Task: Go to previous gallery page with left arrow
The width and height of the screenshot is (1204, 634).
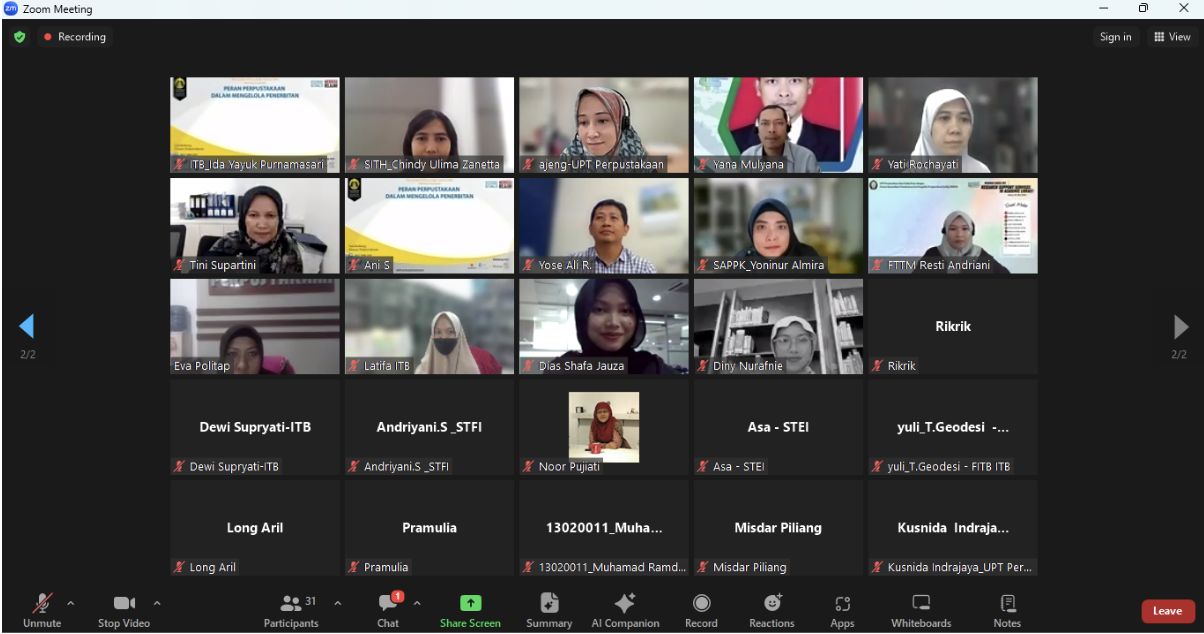Action: click(x=27, y=326)
